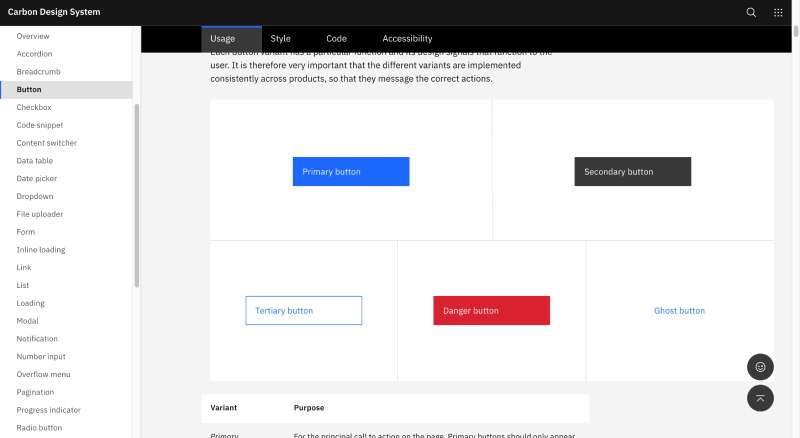Switch to the Accessibility tab
This screenshot has height=438, width=800.
407,39
